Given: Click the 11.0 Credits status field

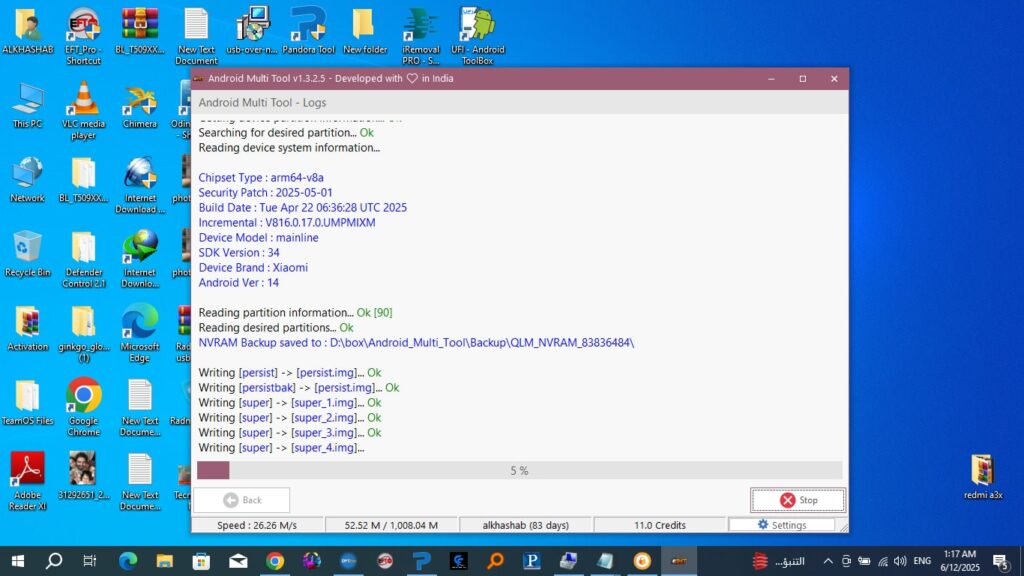Looking at the screenshot, I should [659, 525].
